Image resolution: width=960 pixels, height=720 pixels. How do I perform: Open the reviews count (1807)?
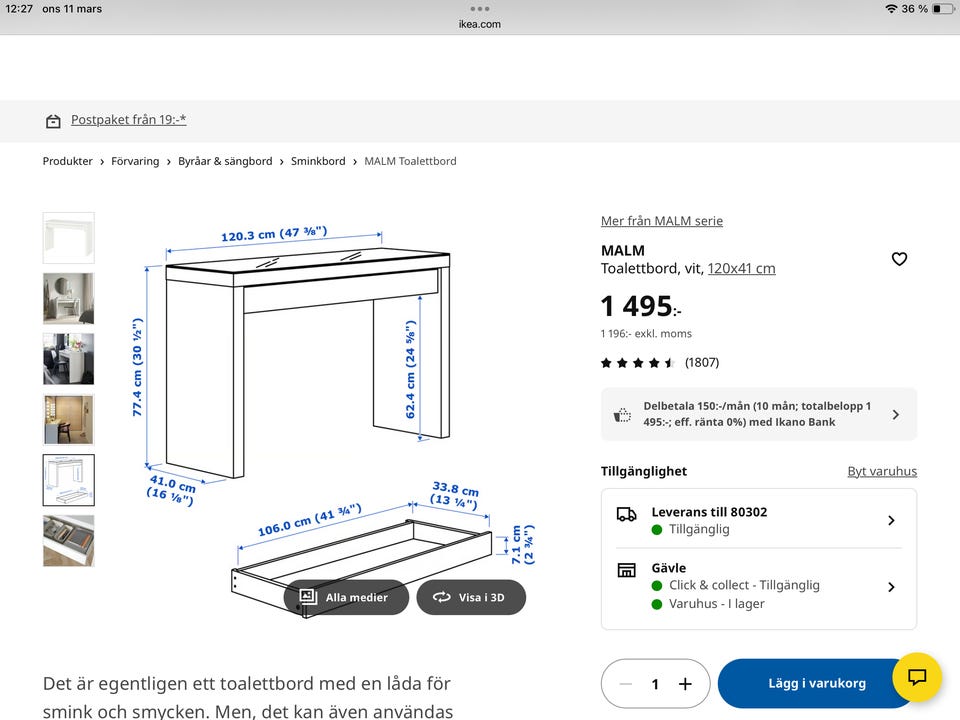tap(702, 362)
